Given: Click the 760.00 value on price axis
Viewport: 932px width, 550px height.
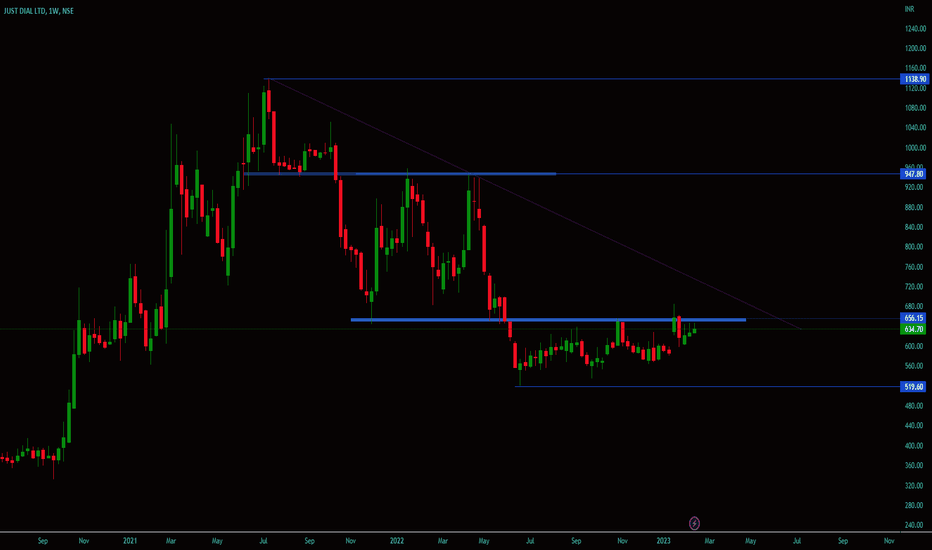Looking at the screenshot, I should [915, 266].
